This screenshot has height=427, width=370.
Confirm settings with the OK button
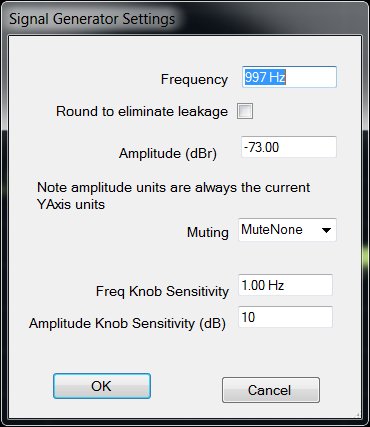pos(102,386)
